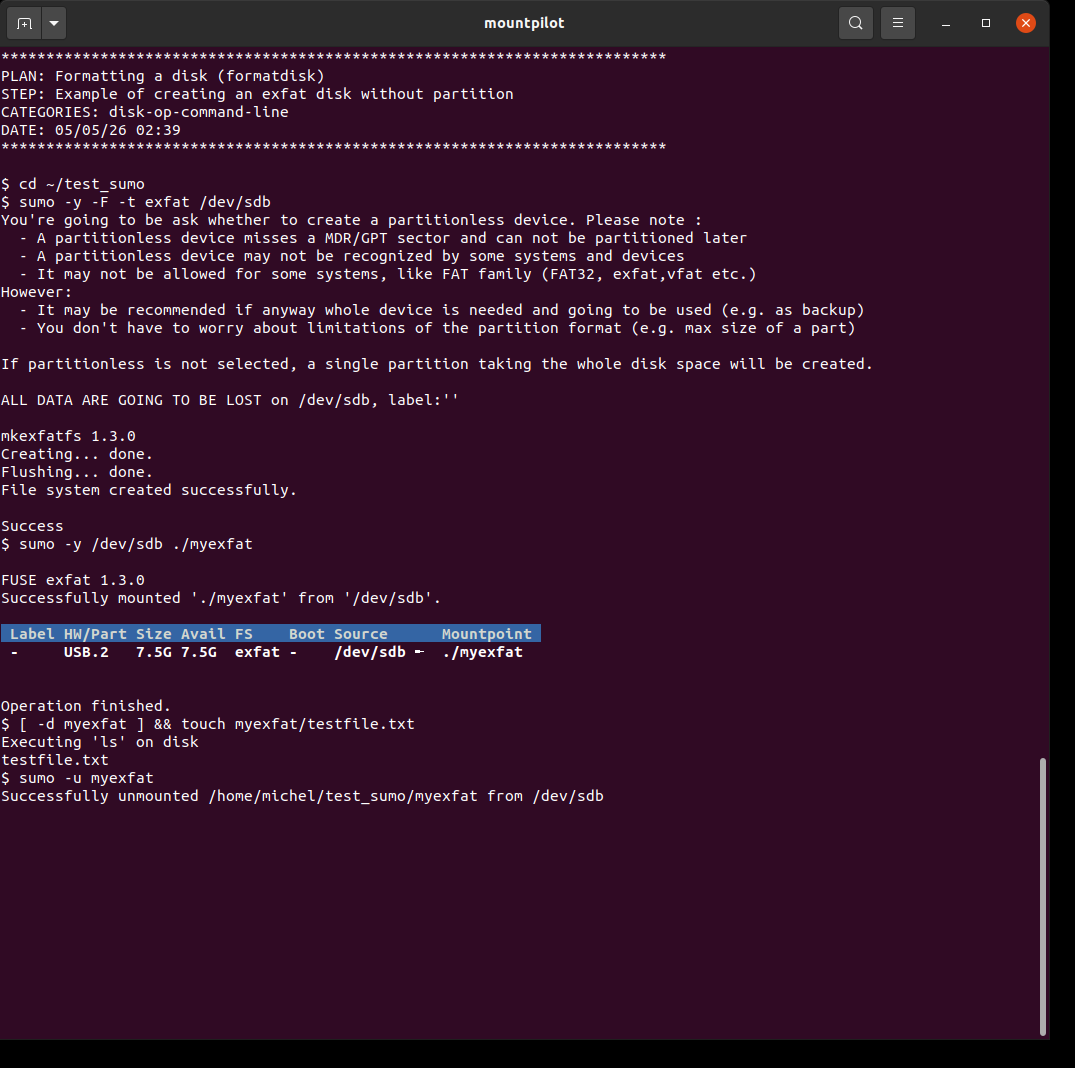Click the 'Source' table header
Screen dimensions: 1075x1068
tap(361, 634)
